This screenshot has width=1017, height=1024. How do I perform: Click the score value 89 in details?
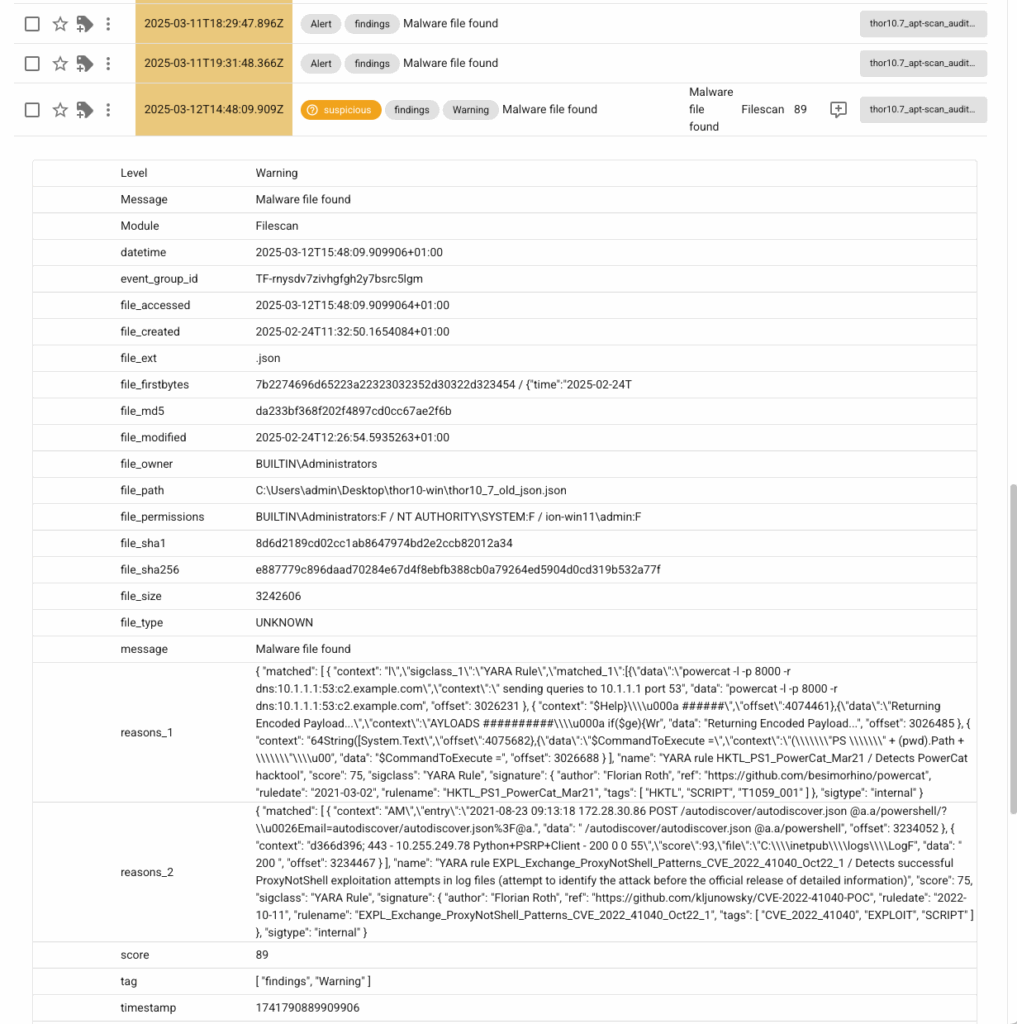(262, 955)
